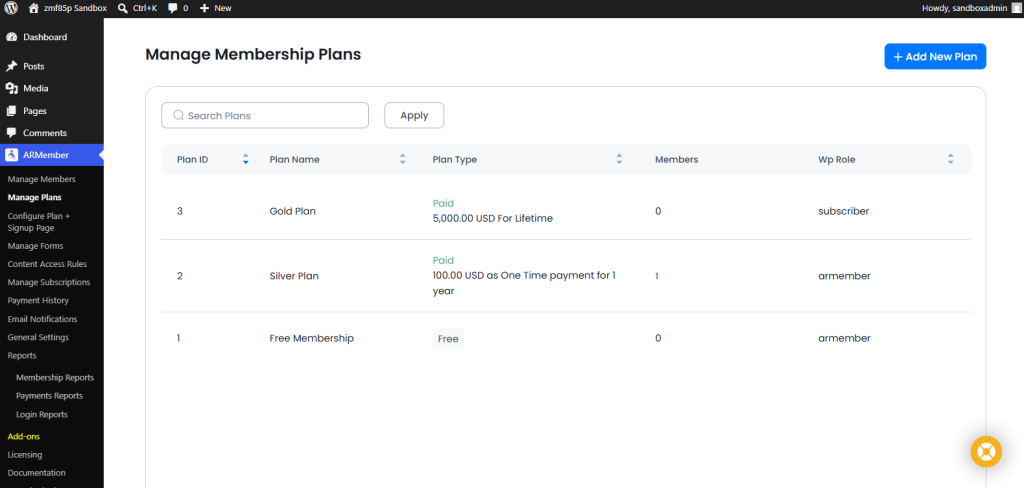Click the Dashboard gauge icon

pyautogui.click(x=11, y=37)
